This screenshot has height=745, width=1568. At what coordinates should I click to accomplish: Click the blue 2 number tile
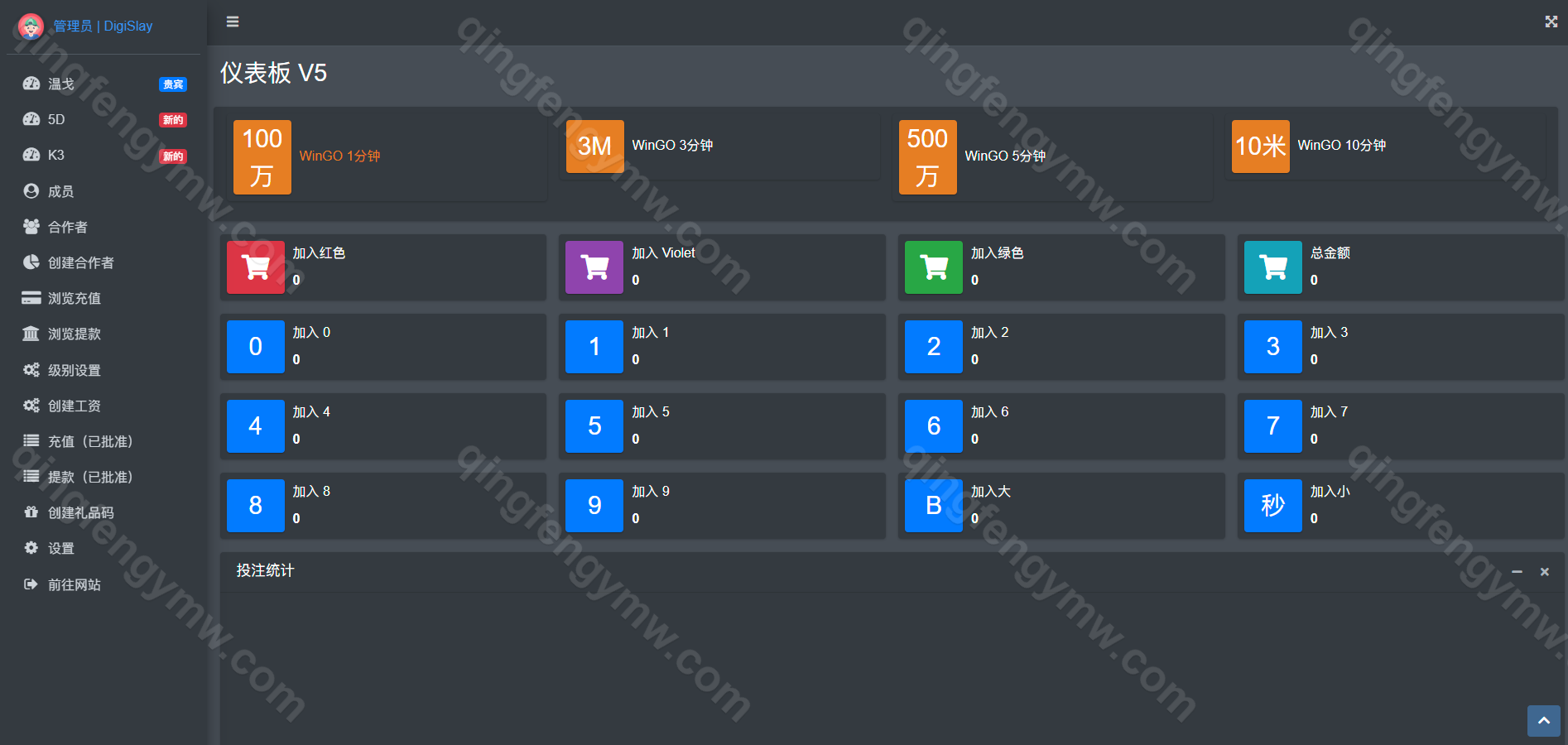pyautogui.click(x=934, y=347)
